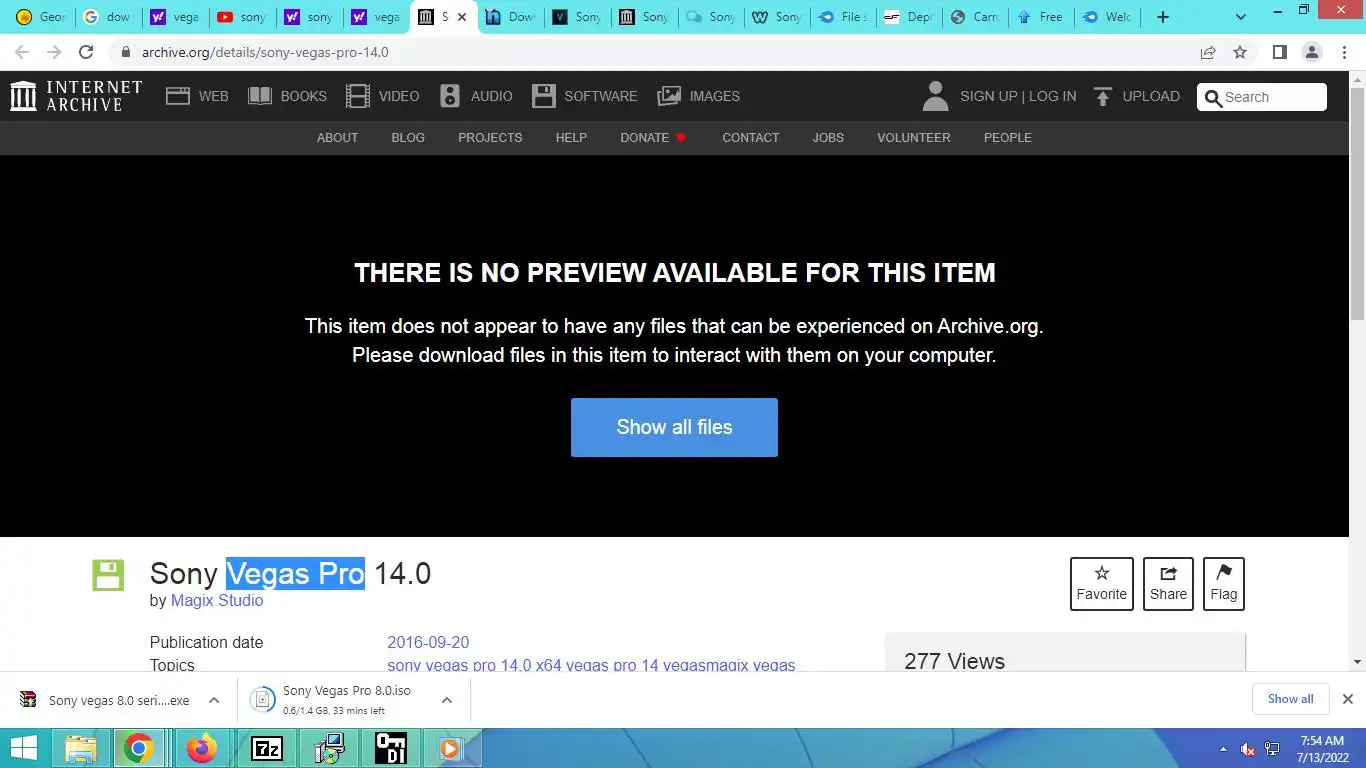Click the user avatar icon
Screen dimensions: 1366x768
(x=935, y=96)
